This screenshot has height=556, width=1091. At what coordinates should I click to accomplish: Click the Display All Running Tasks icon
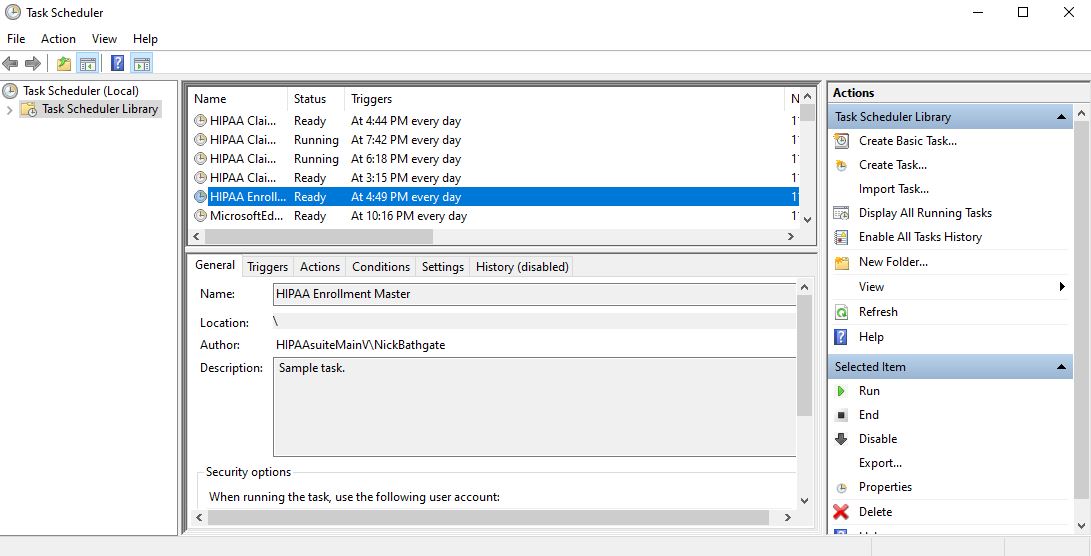tap(841, 213)
